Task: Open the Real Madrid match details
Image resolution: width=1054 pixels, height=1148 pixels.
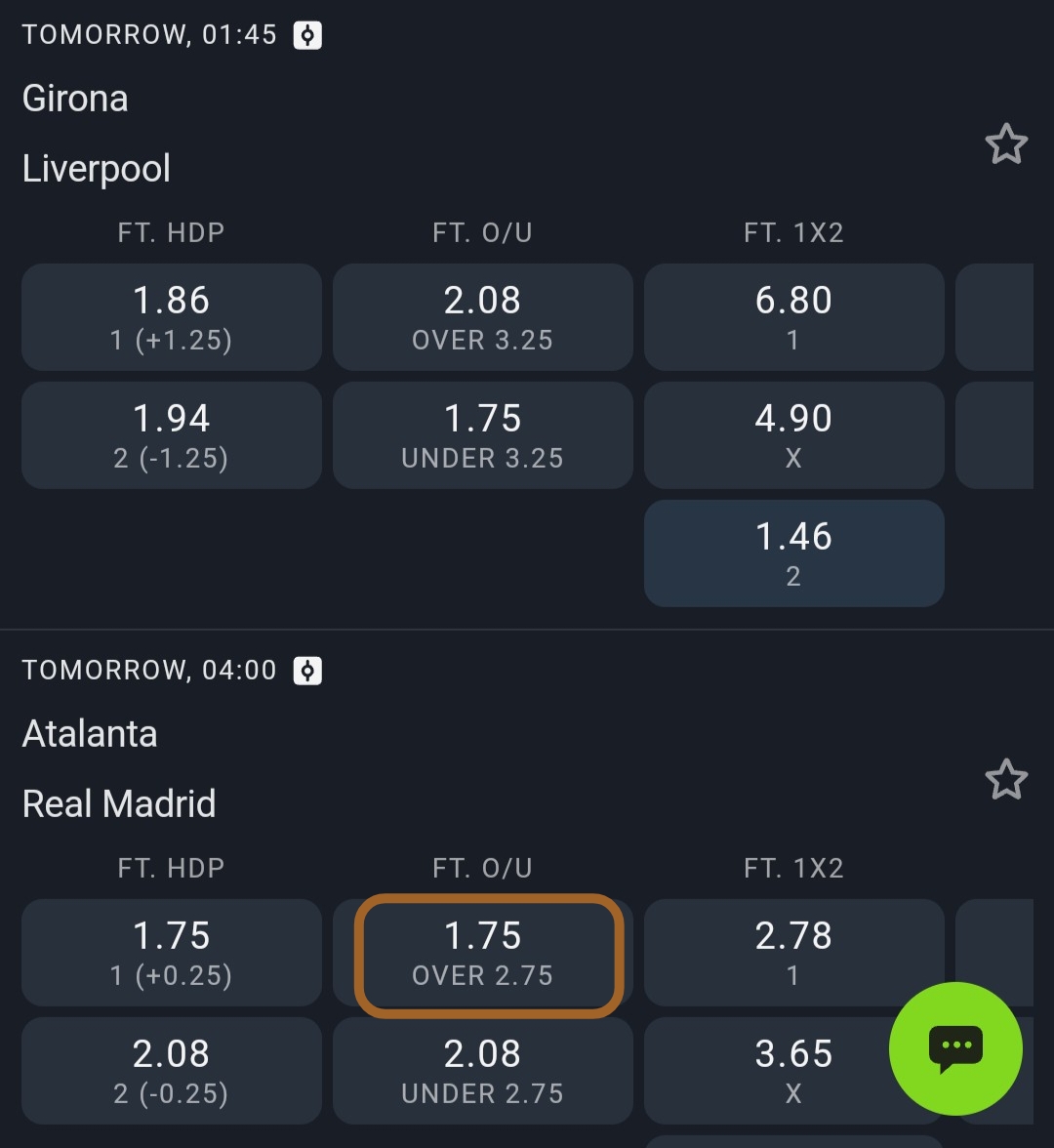Action: (x=119, y=803)
